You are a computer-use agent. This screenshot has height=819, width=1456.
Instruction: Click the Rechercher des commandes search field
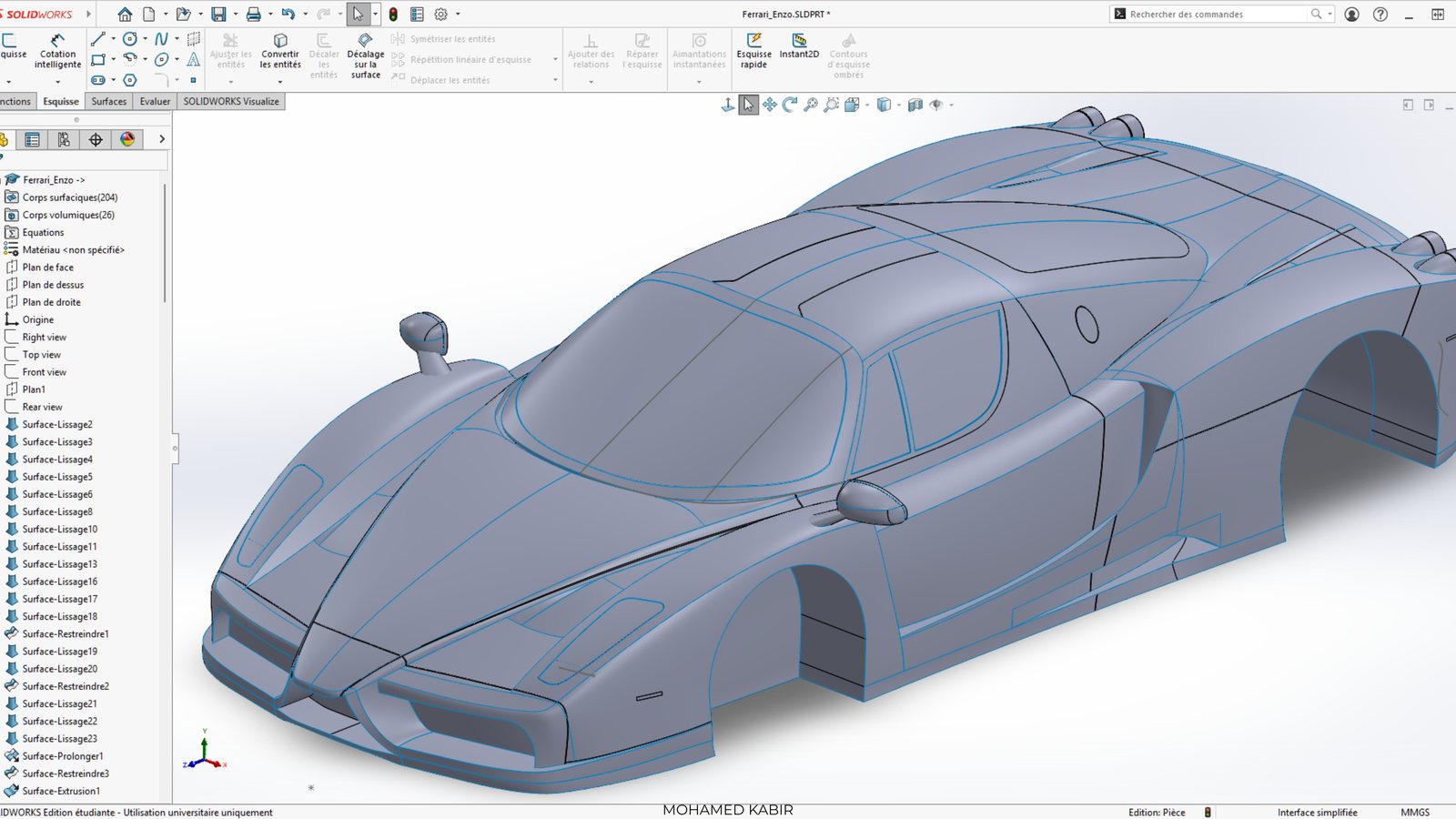1218,14
